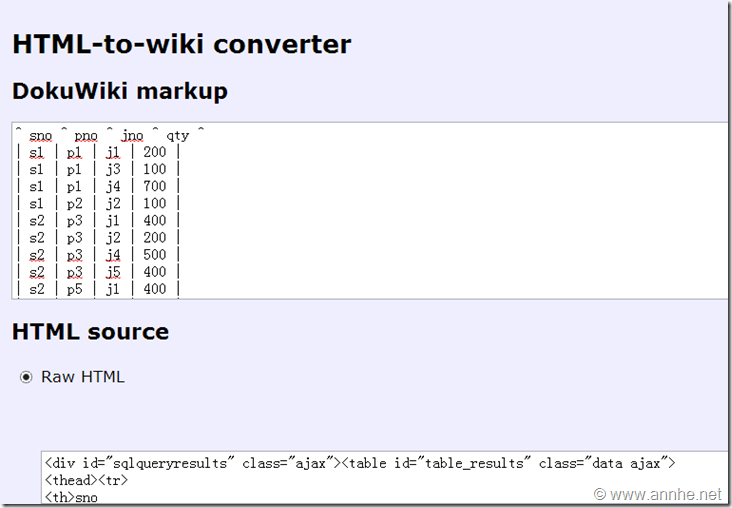
Task: Click the "HTML source" heading
Action: coord(90,331)
